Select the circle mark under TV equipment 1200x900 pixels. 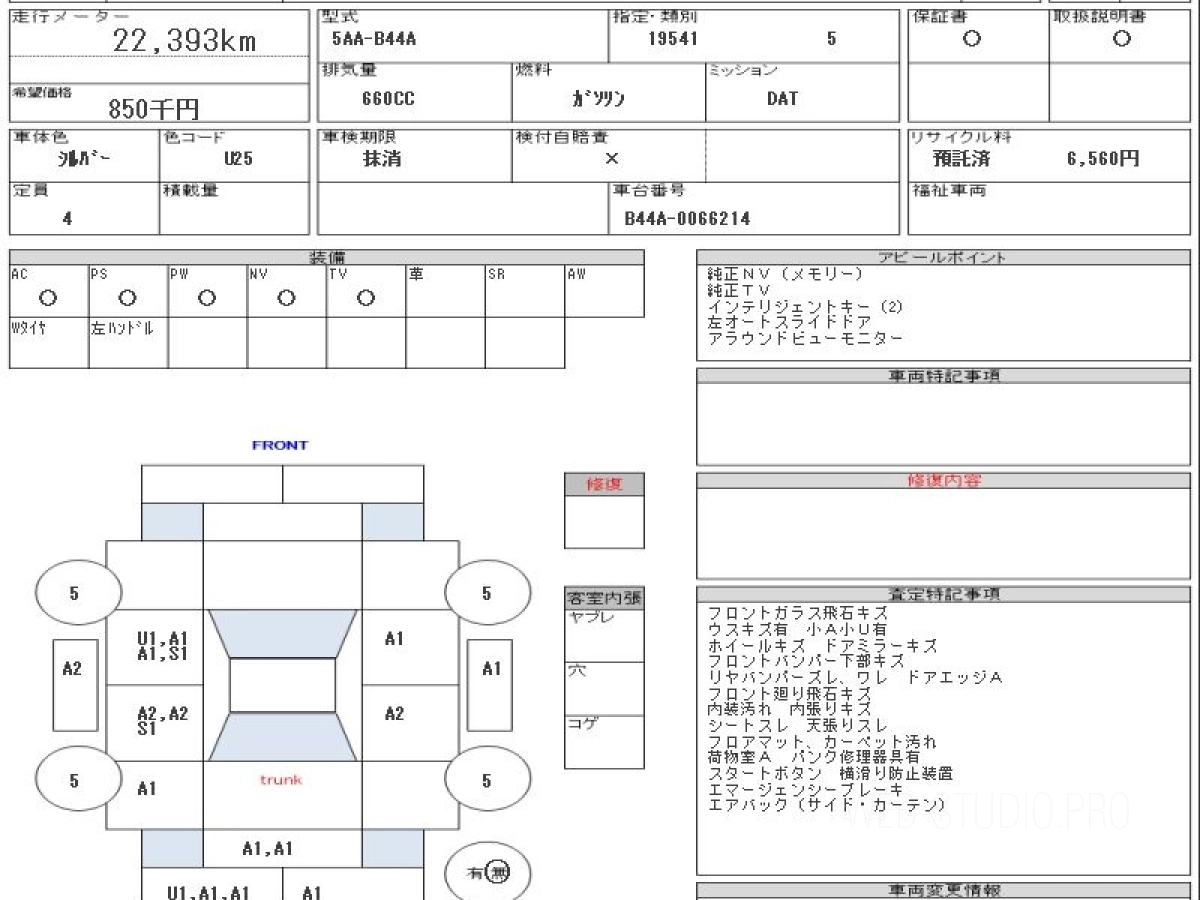click(x=366, y=298)
